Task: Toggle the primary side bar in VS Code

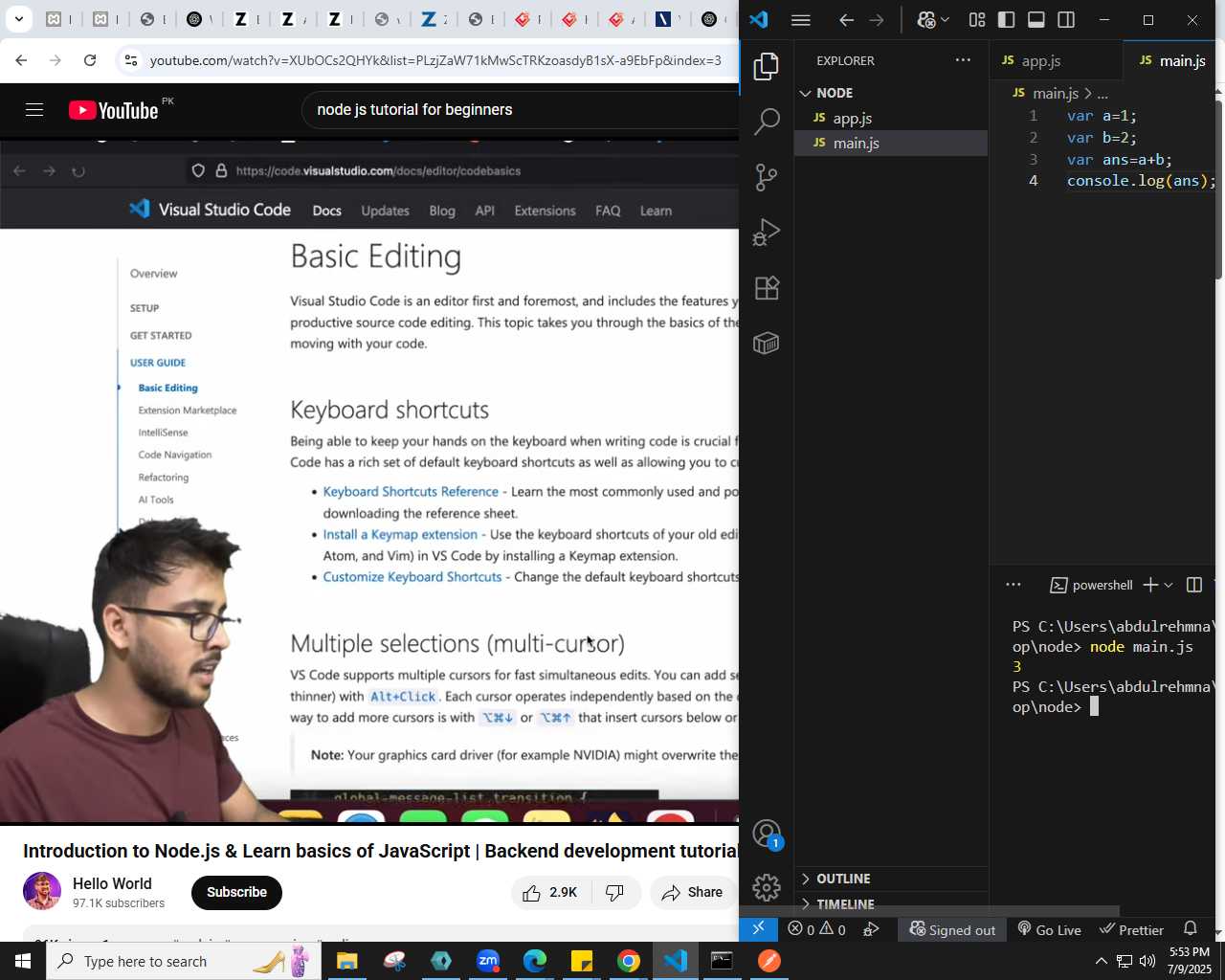Action: (x=1006, y=20)
